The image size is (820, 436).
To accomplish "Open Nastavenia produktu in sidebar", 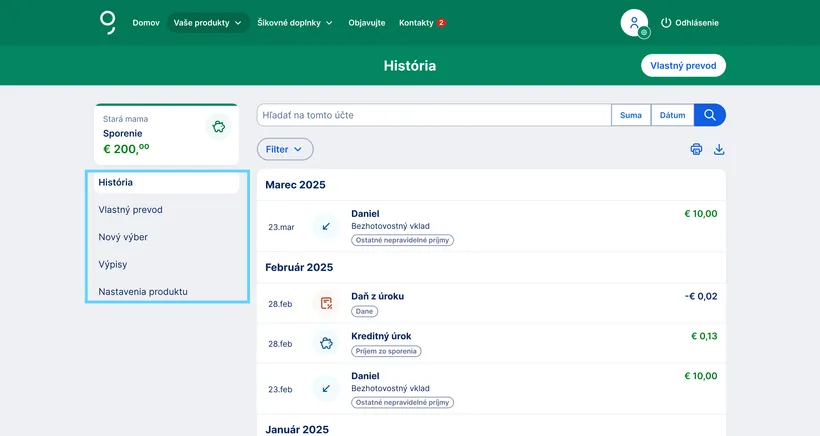I will point(143,291).
